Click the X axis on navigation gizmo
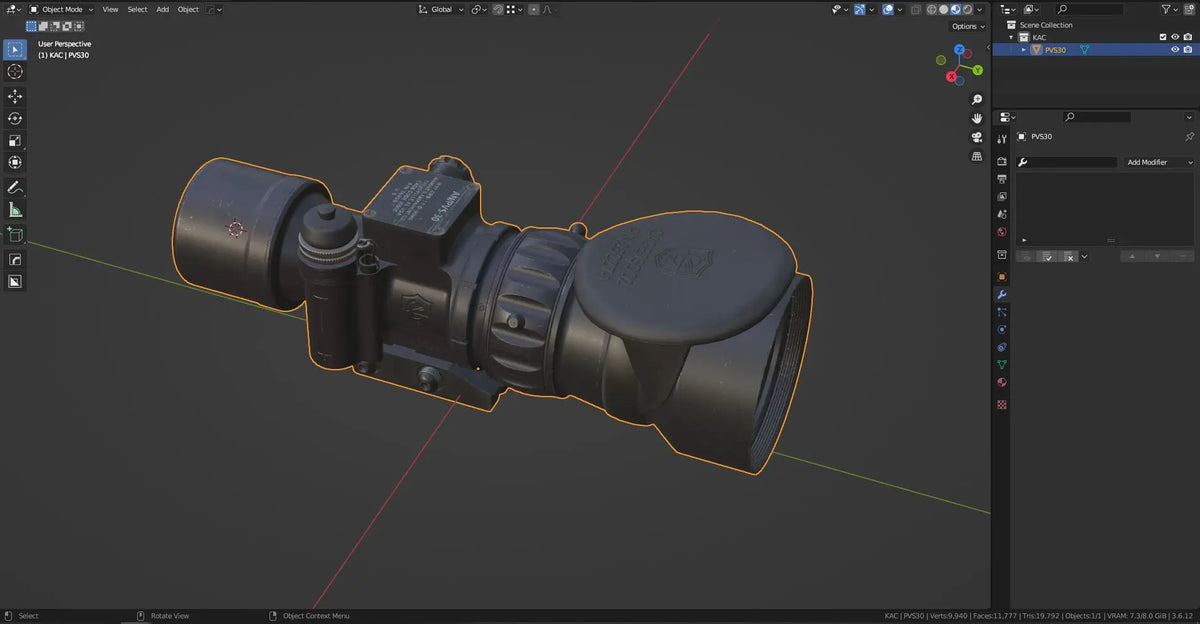Screen dimensions: 1200x624 click(x=952, y=76)
